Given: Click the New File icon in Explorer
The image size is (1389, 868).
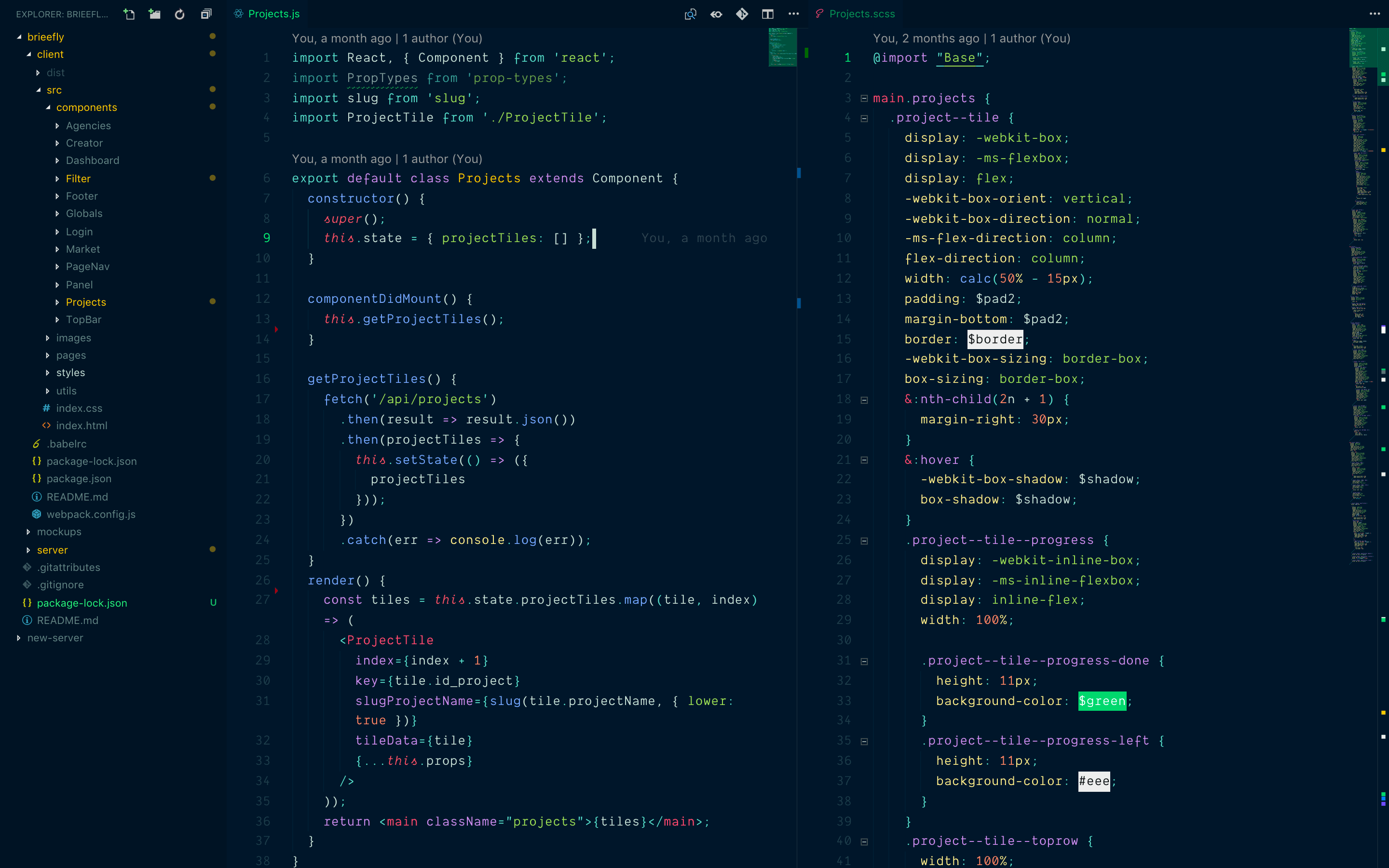Looking at the screenshot, I should (129, 14).
